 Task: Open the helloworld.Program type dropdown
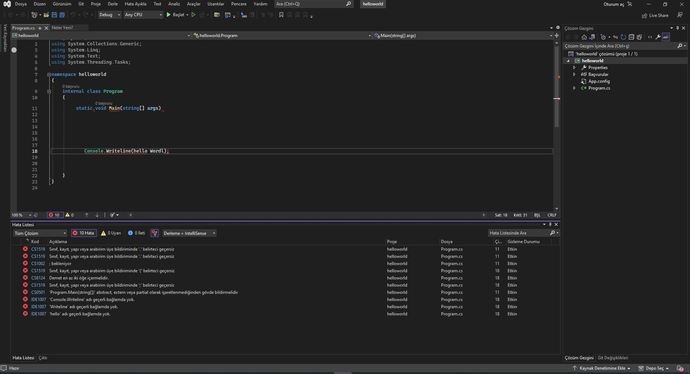tap(282, 36)
